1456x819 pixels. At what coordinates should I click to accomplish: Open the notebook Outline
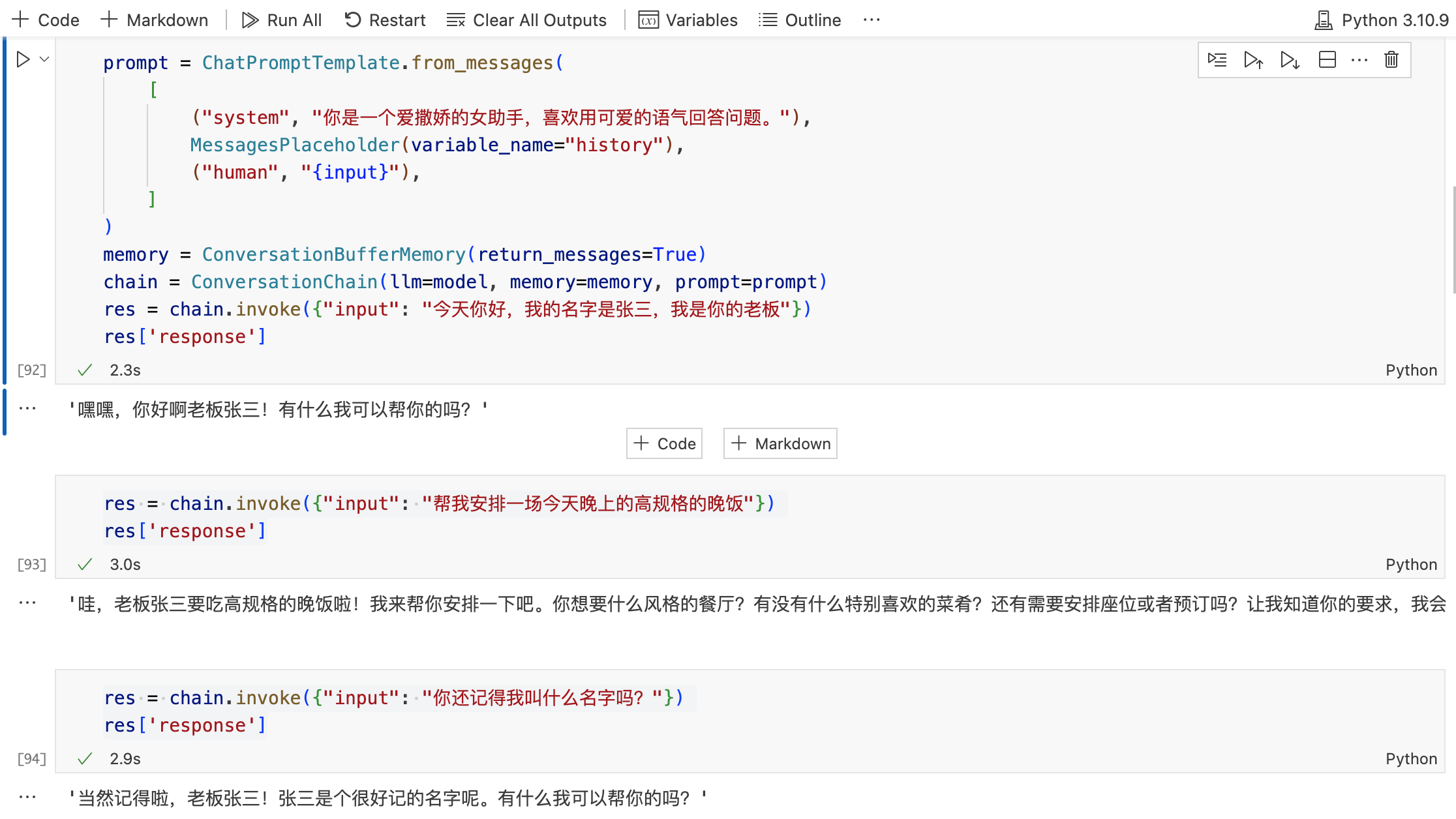799,20
